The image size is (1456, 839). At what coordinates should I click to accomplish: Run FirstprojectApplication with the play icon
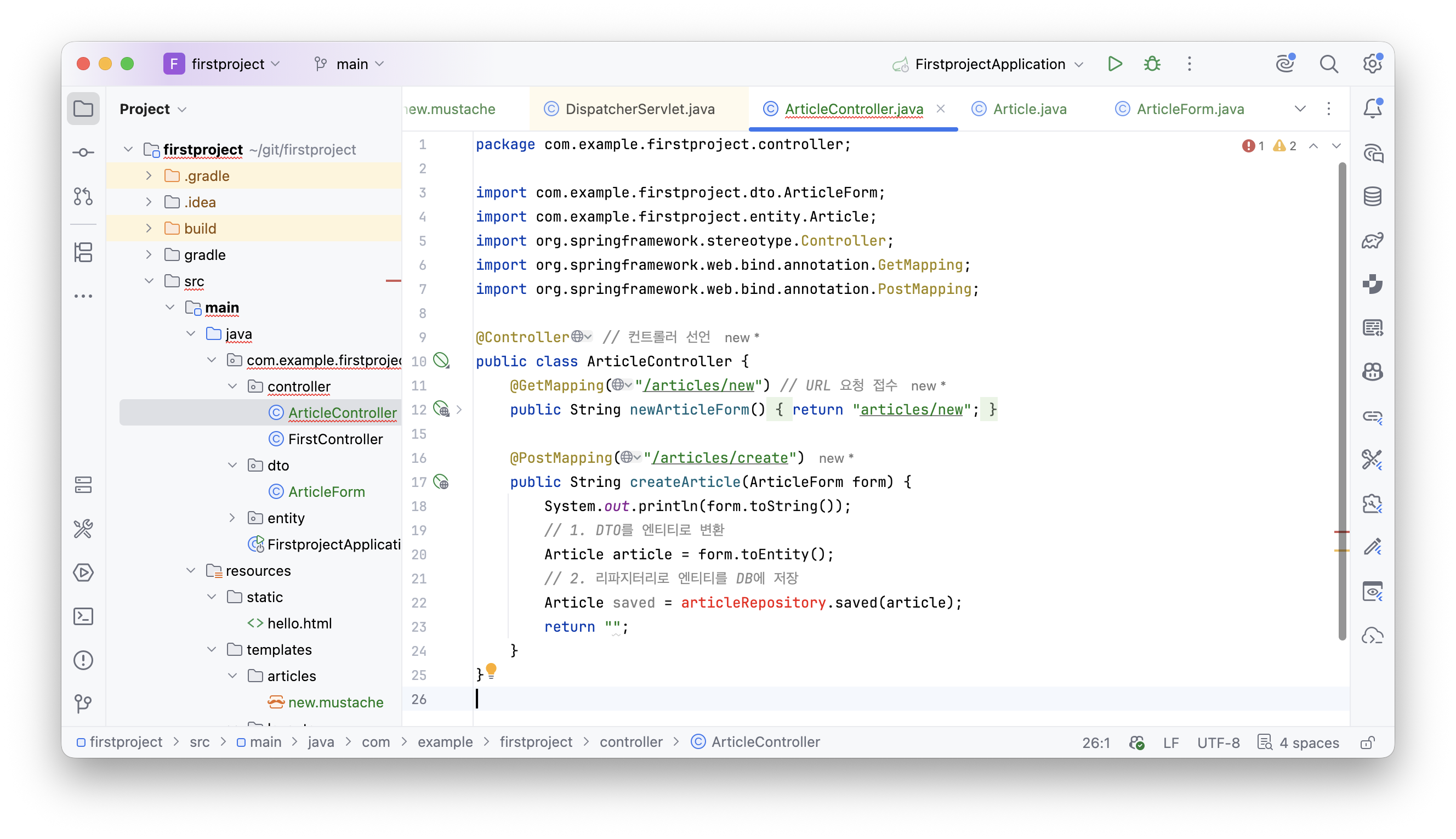pyautogui.click(x=1114, y=64)
